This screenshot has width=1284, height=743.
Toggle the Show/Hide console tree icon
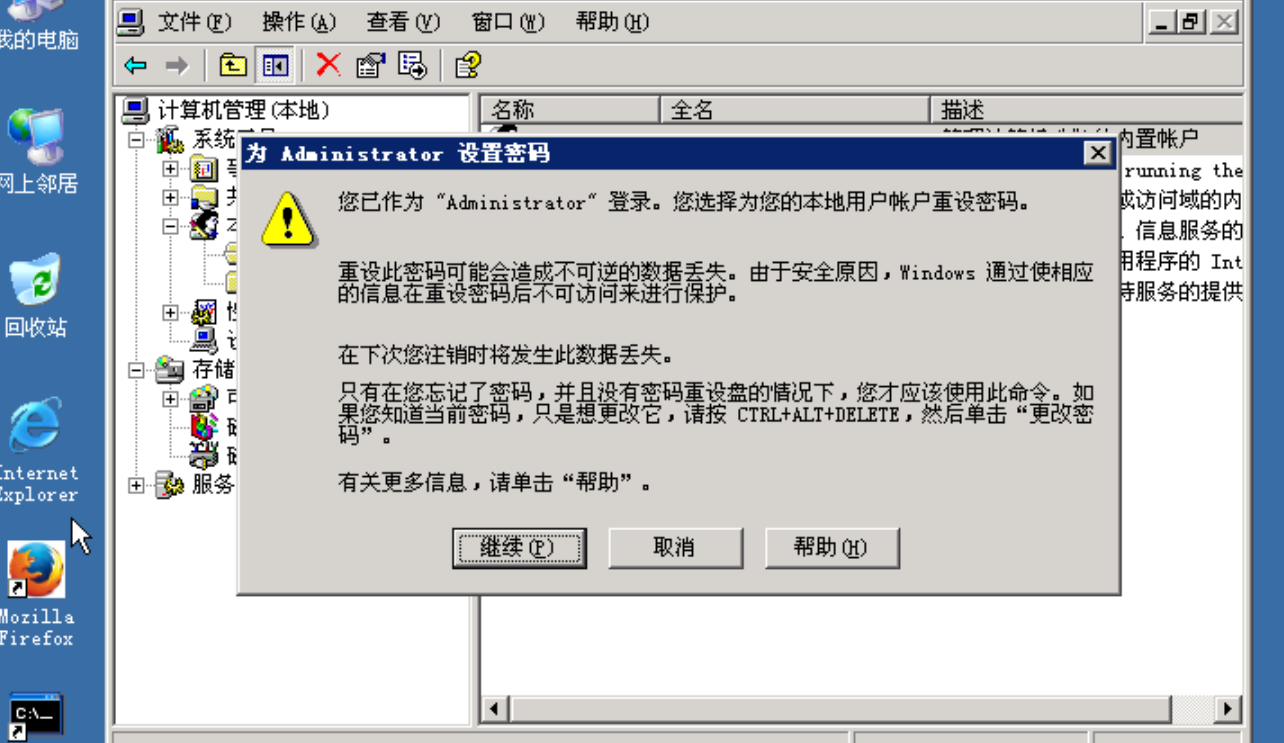pos(275,66)
